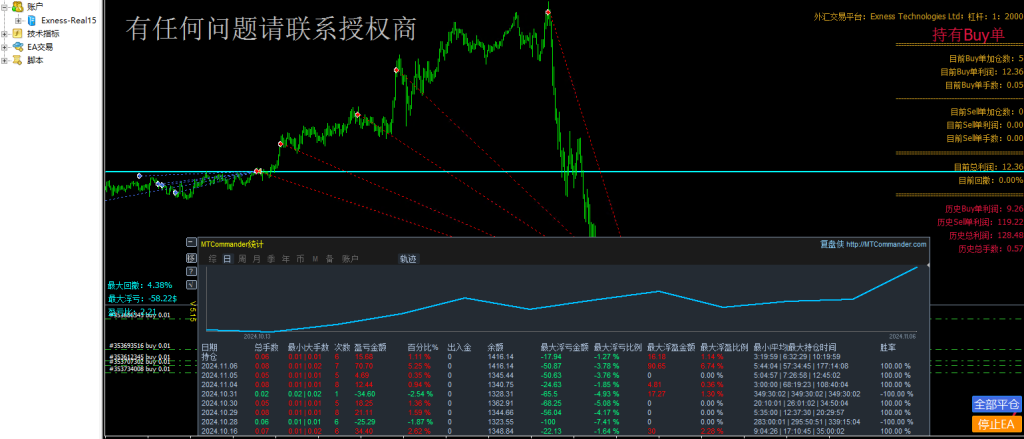The height and width of the screenshot is (439, 1024).
Task: Select the 技术指标 tree label
Action: 43,33
